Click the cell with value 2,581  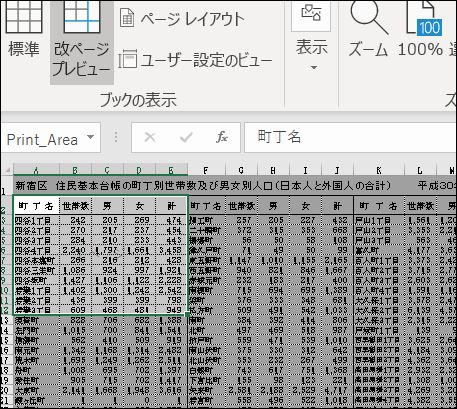(241, 390)
